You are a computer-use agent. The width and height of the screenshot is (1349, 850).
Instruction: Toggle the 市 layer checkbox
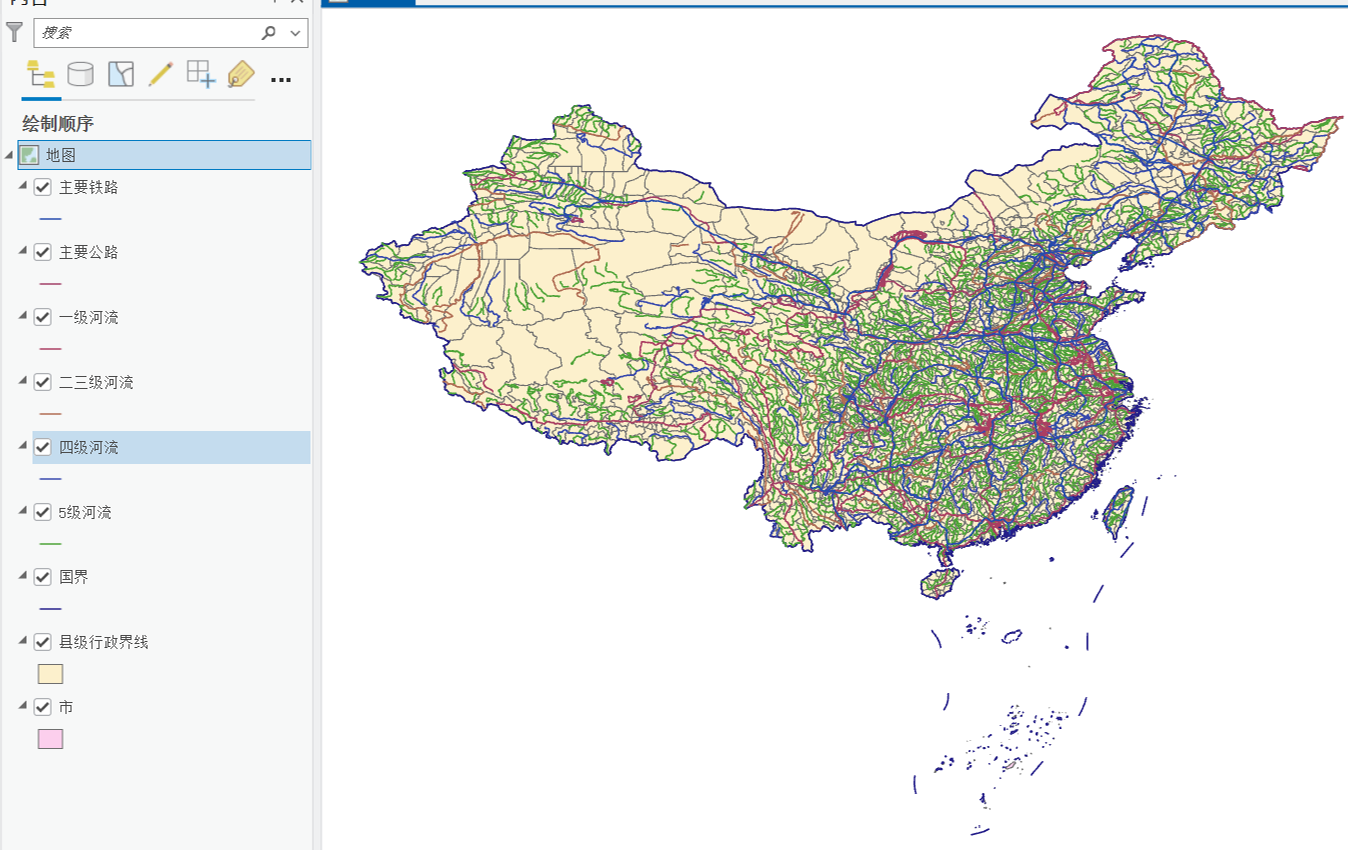(42, 707)
